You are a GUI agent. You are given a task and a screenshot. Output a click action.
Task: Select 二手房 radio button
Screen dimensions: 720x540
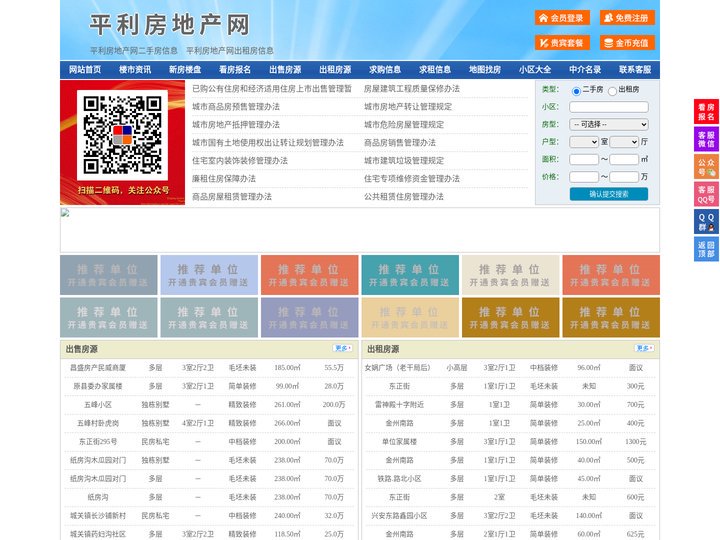point(576,91)
